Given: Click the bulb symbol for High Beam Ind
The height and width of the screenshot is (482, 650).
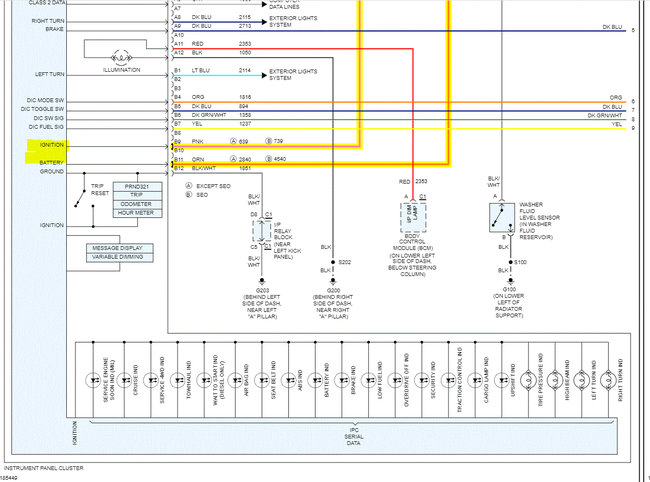Looking at the screenshot, I should click(555, 380).
